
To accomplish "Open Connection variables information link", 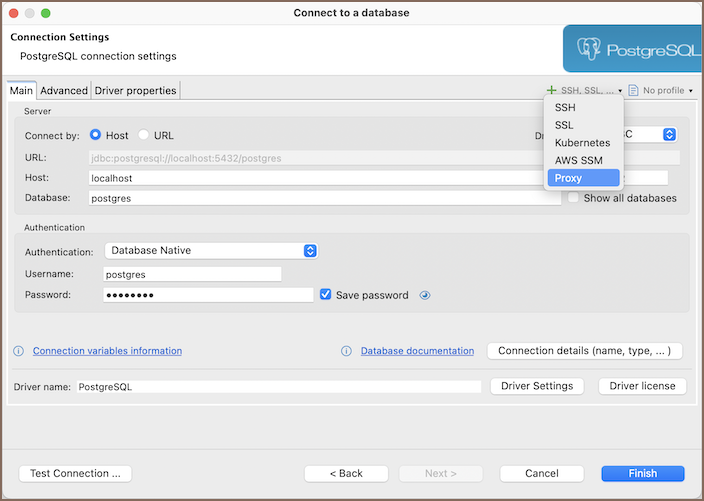I will (107, 351).
